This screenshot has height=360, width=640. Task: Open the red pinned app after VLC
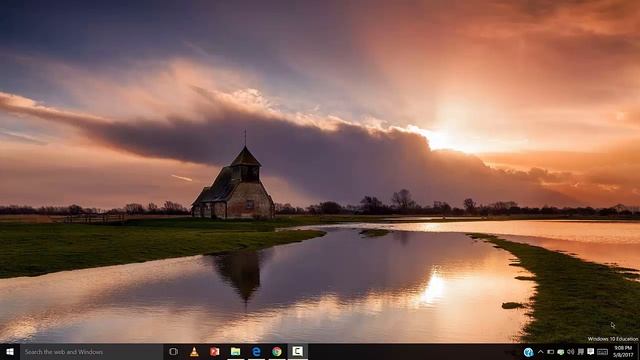[x=215, y=352]
